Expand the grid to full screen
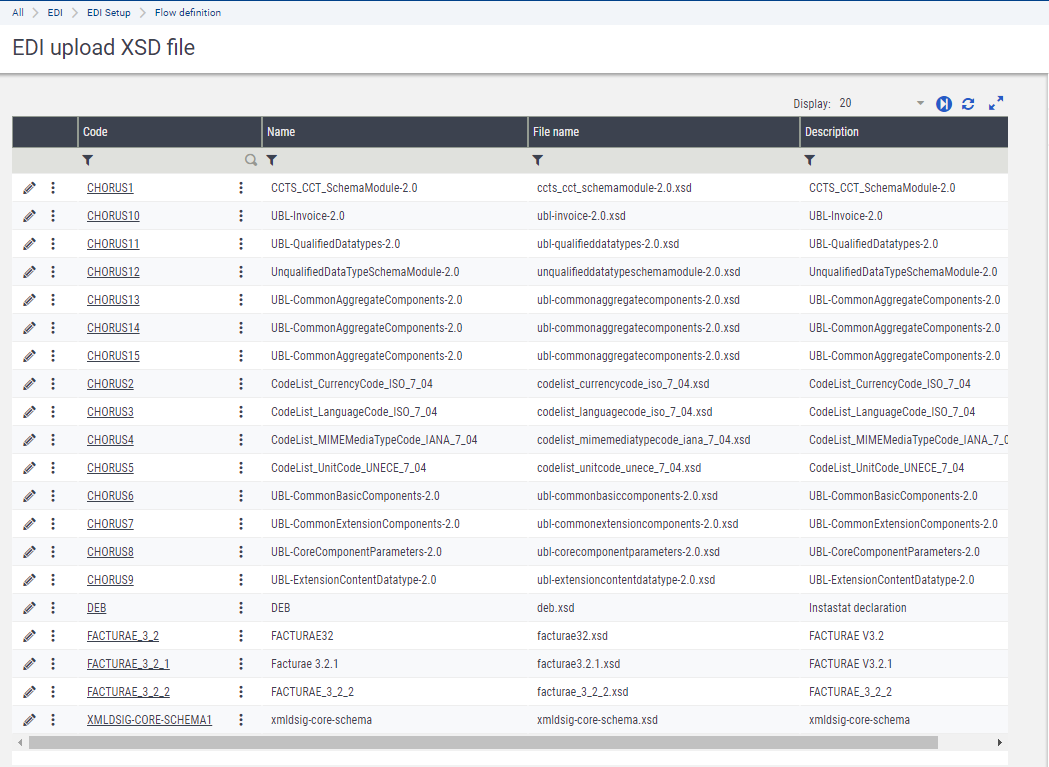 click(x=996, y=104)
